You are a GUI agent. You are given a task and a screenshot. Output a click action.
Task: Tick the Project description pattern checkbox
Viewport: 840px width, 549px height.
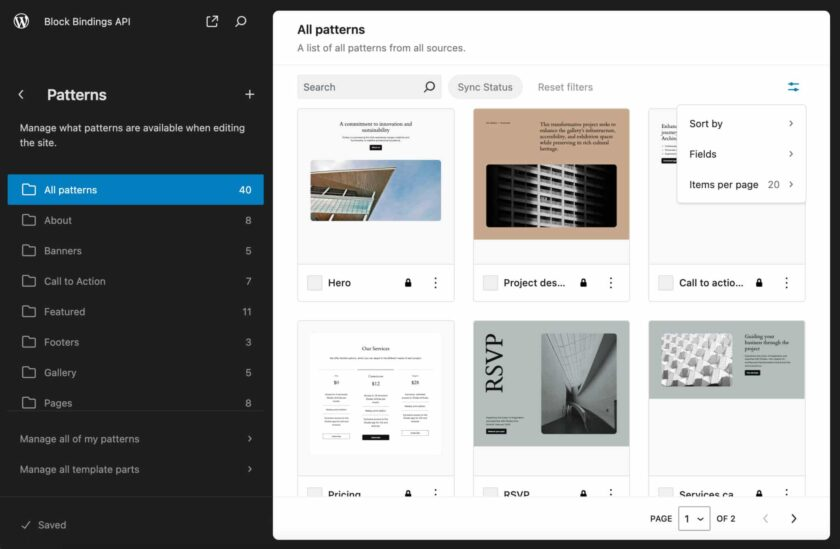490,283
